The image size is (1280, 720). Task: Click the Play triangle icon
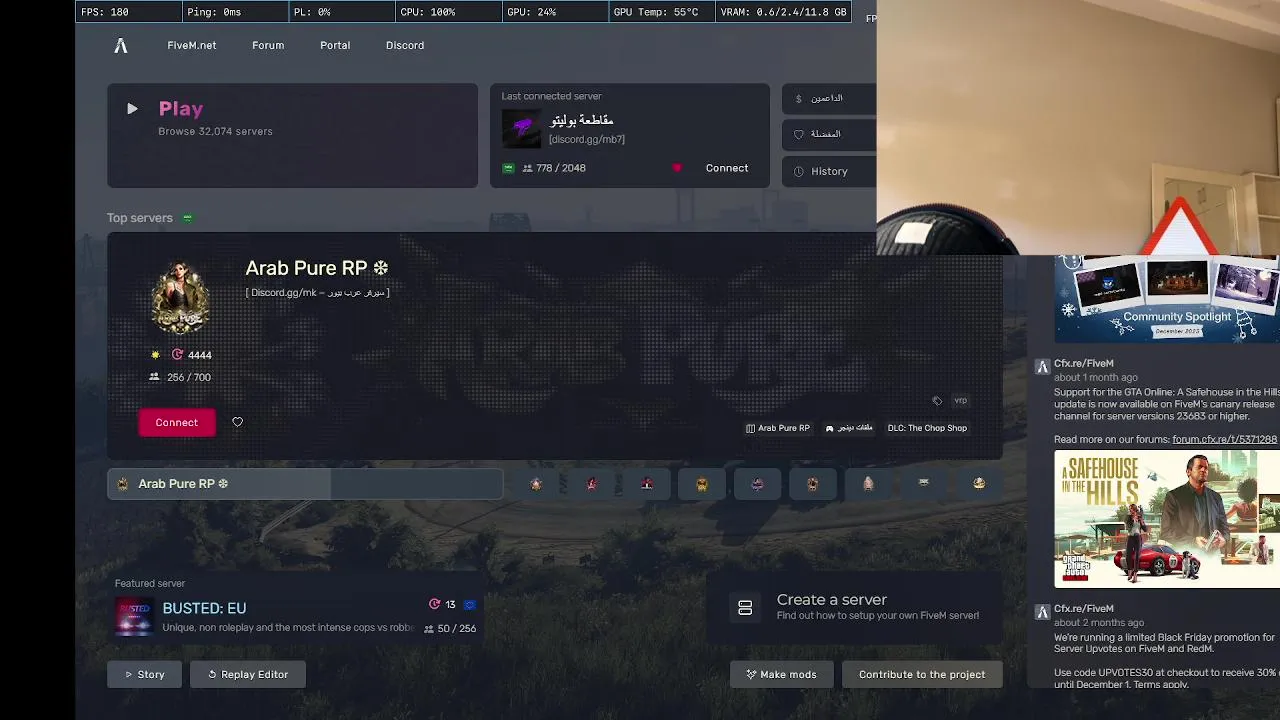pos(132,109)
